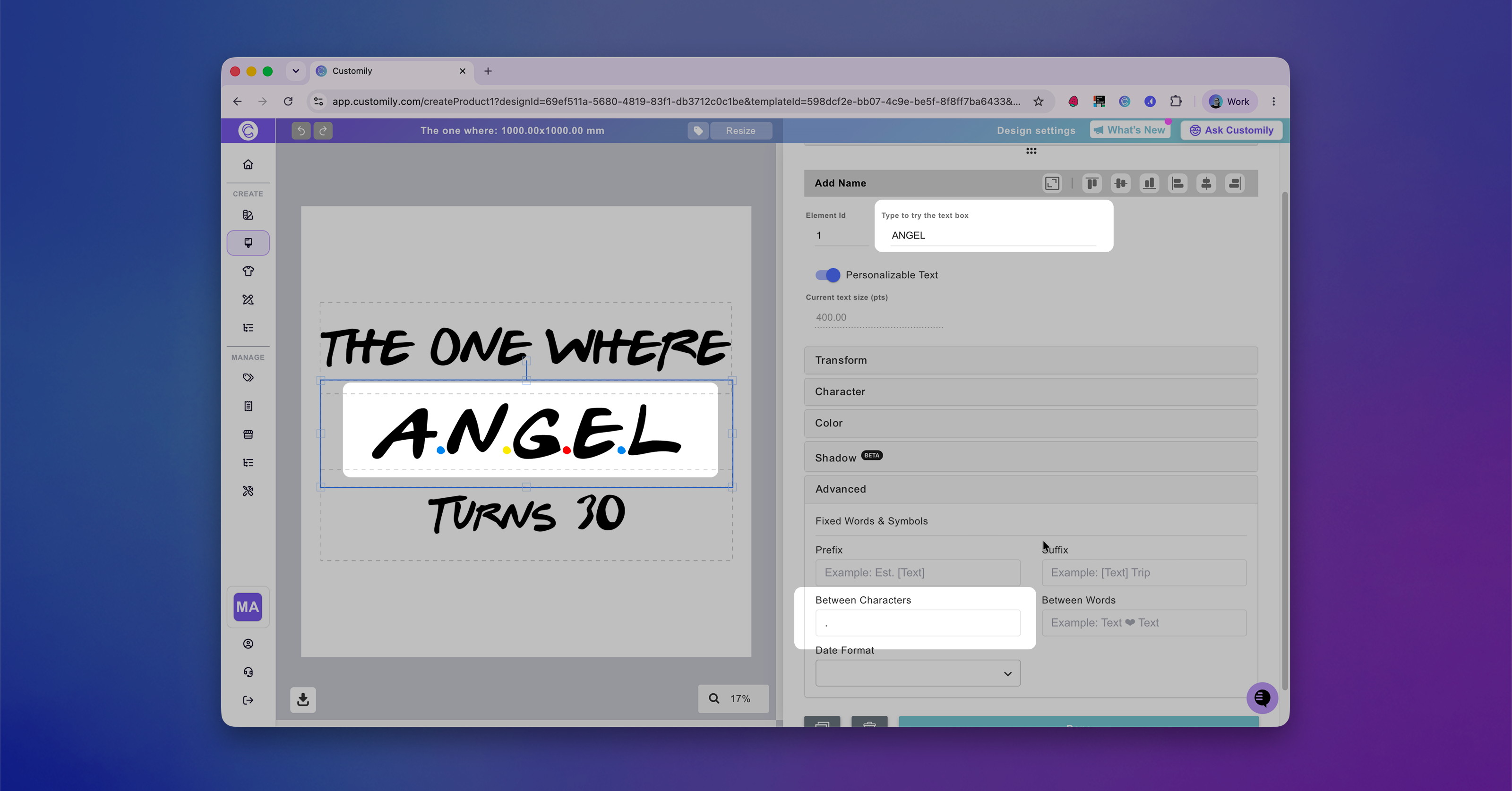
Task: Click the Ask Customily button
Action: (1231, 130)
